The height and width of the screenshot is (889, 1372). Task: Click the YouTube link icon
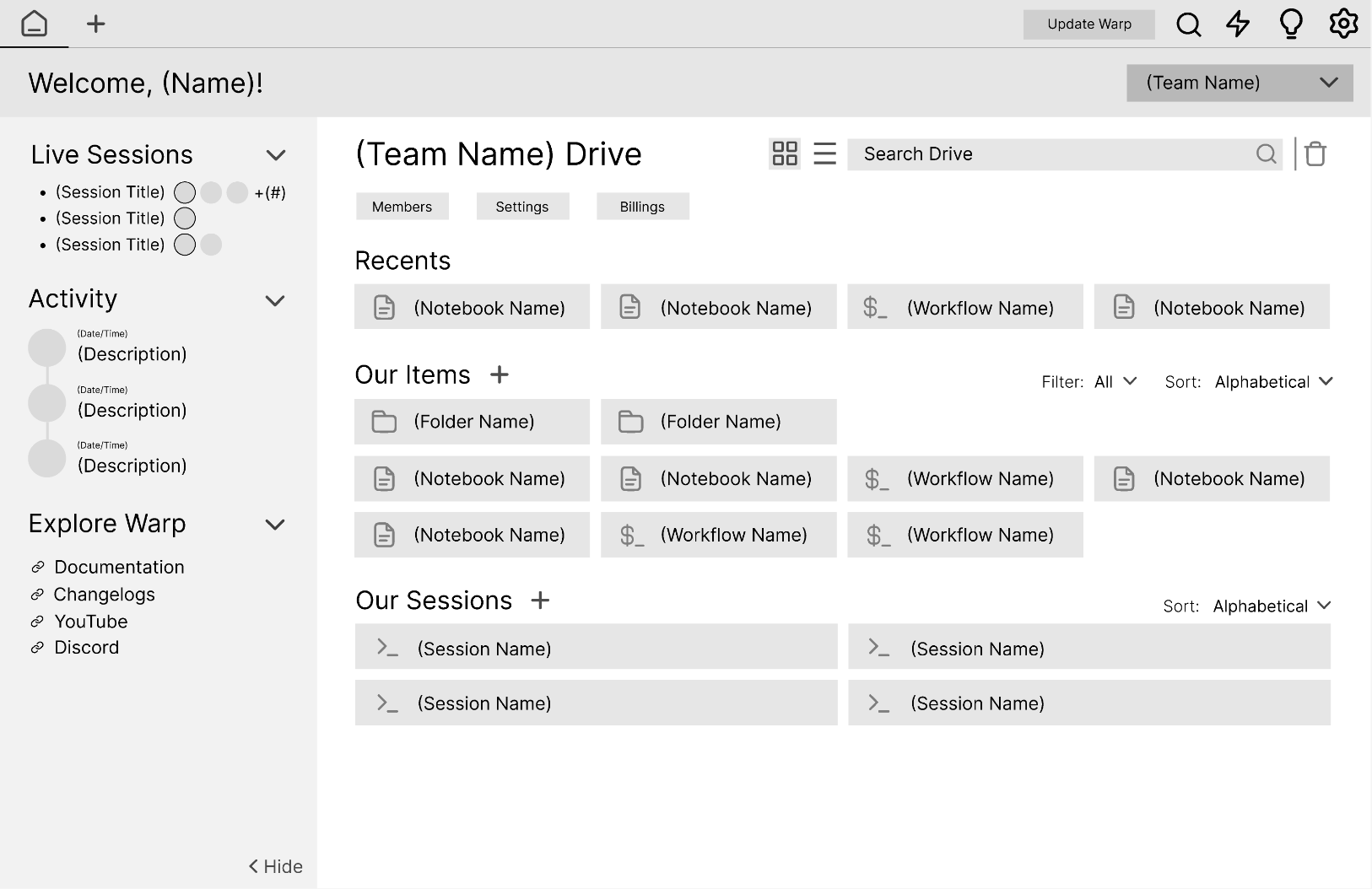coord(37,622)
